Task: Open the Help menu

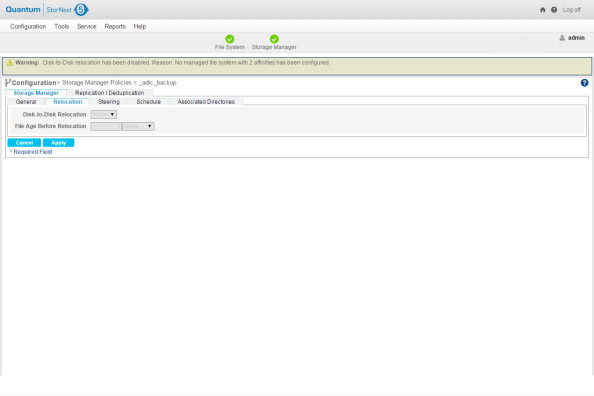Action: [140, 27]
